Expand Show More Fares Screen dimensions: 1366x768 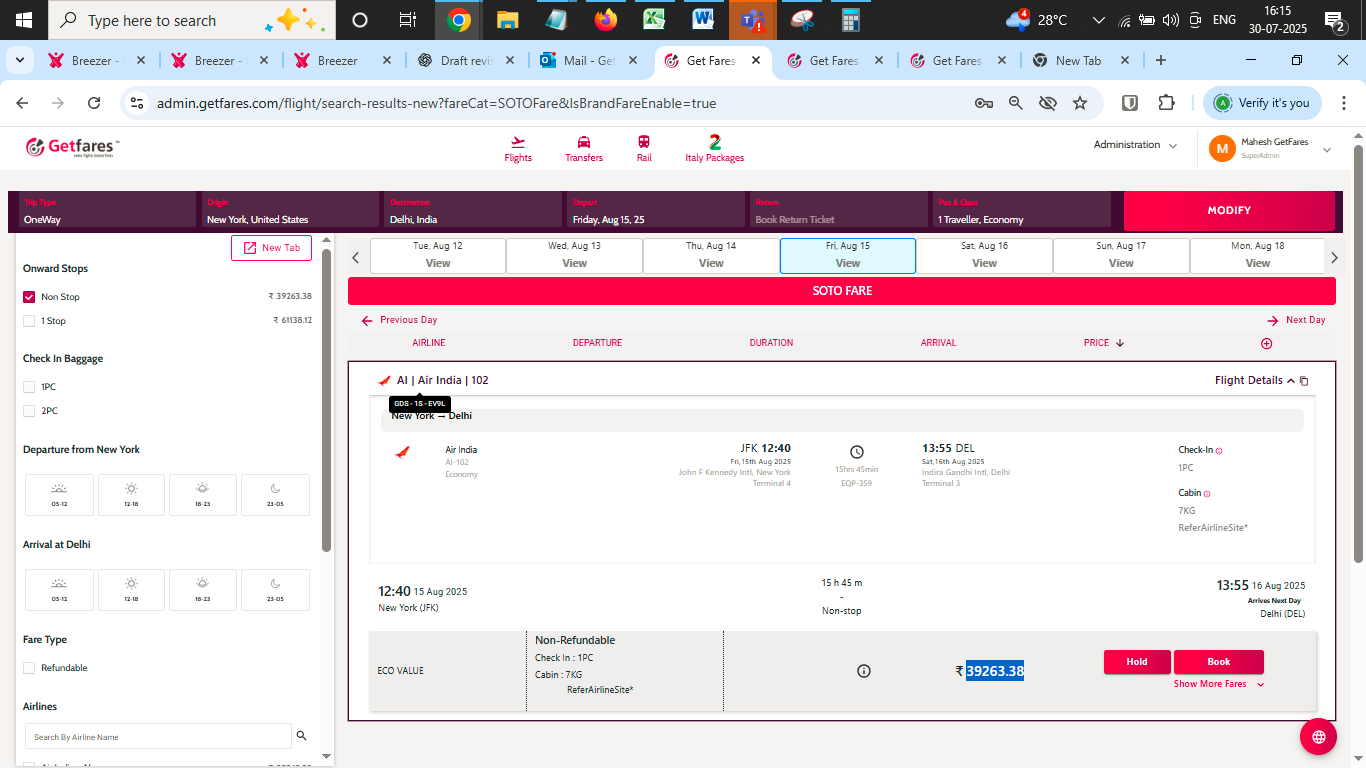[x=1218, y=684]
